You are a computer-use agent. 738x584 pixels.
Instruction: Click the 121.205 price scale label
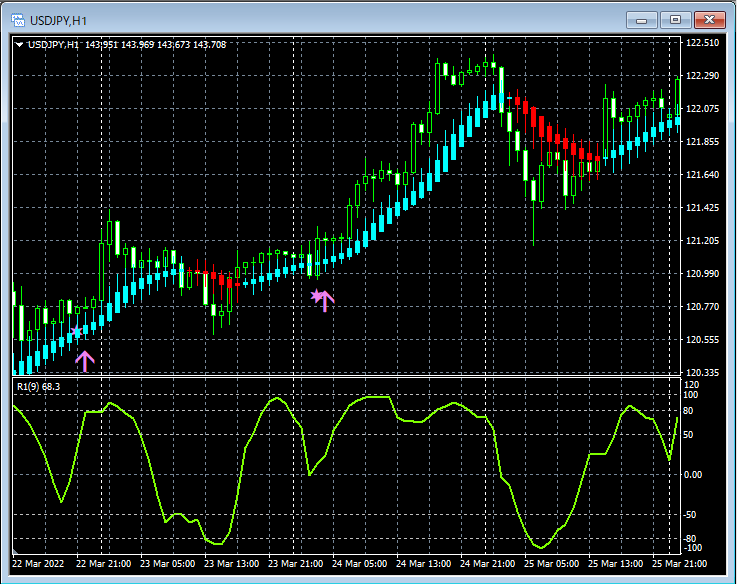coord(702,240)
